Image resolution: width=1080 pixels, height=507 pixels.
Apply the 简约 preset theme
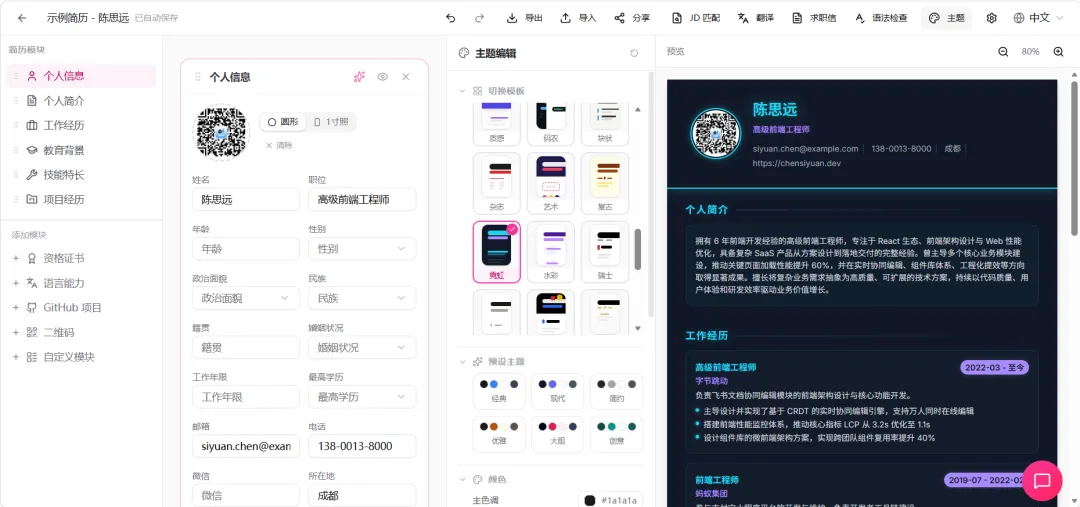[616, 391]
